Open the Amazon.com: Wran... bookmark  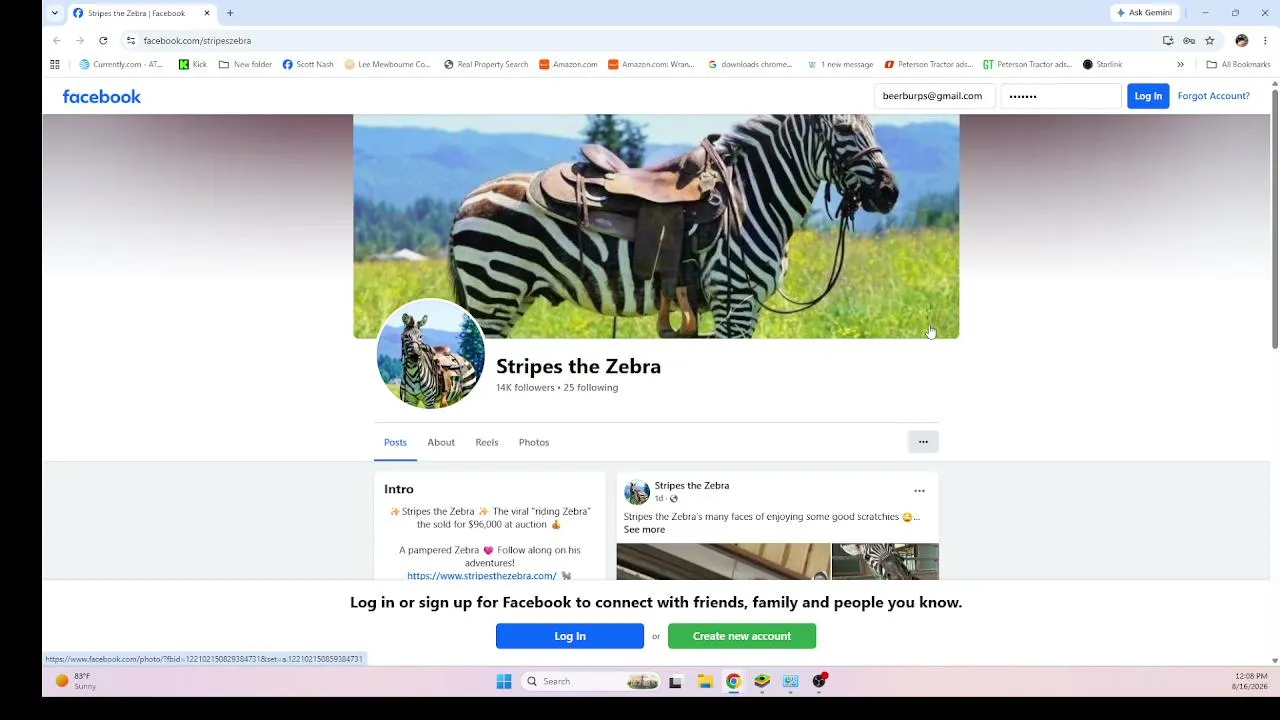coord(651,64)
